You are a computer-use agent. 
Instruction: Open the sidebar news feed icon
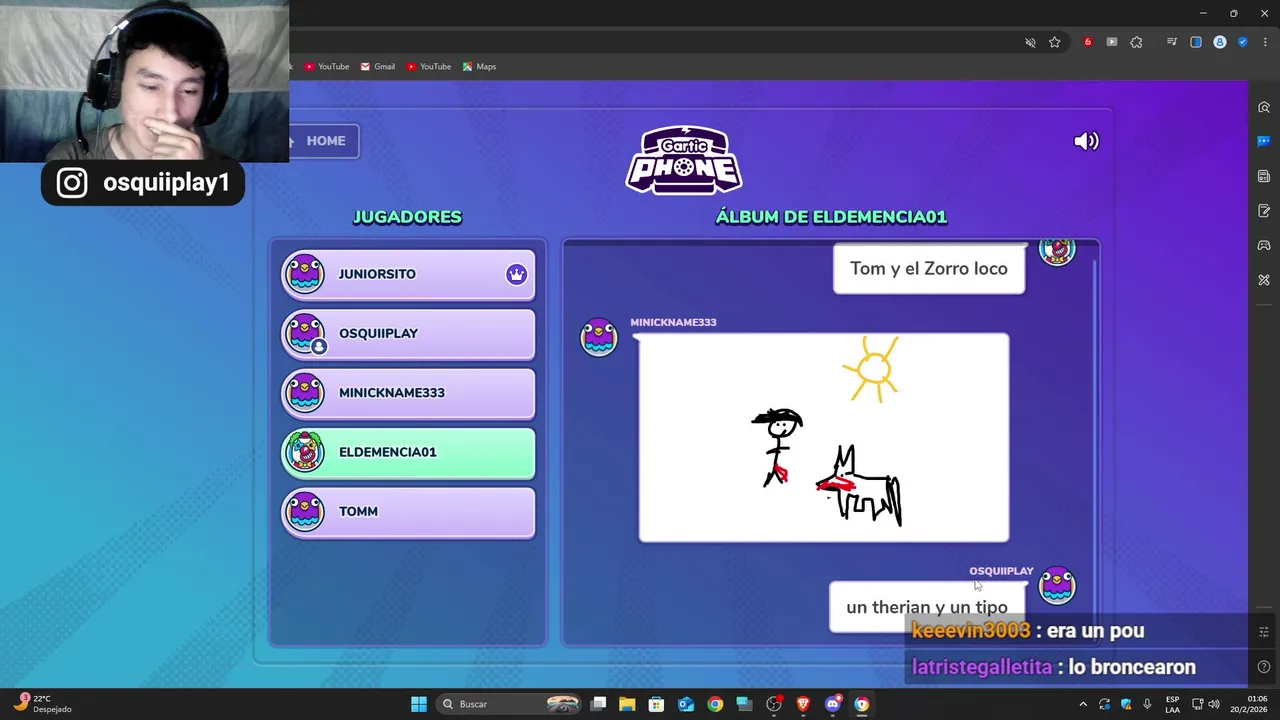pos(1264,176)
